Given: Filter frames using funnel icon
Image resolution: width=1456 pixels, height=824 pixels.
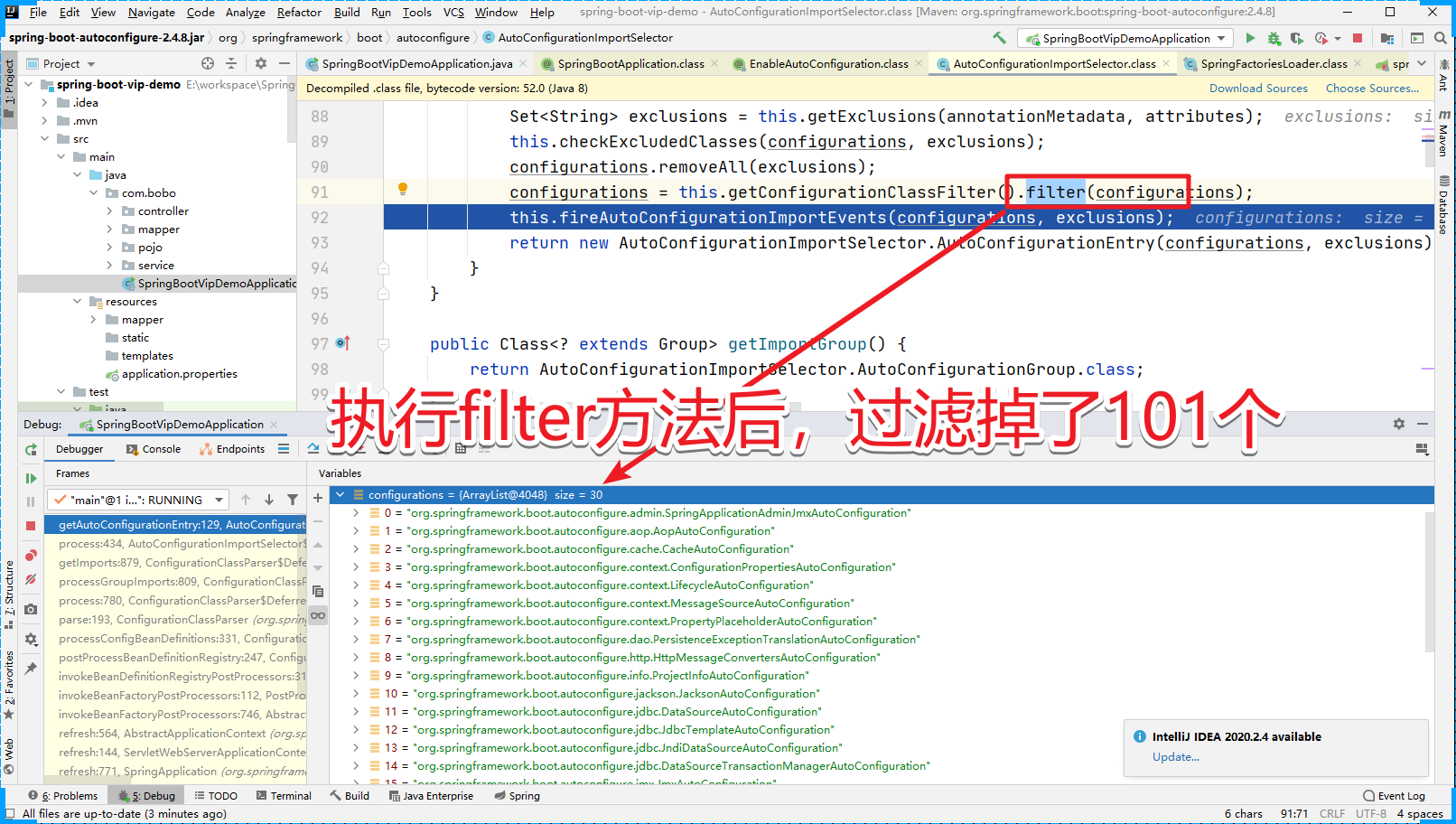Looking at the screenshot, I should (293, 500).
